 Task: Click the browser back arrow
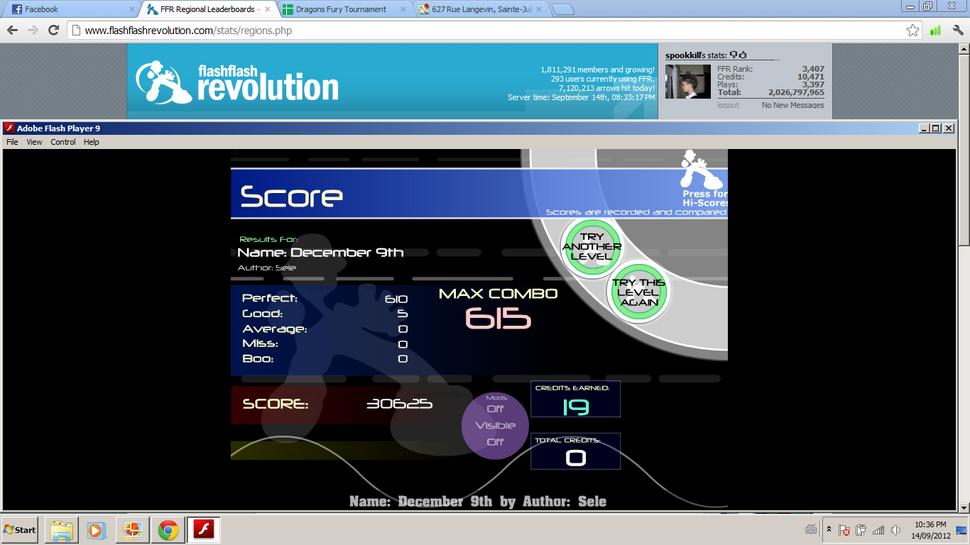tap(12, 30)
